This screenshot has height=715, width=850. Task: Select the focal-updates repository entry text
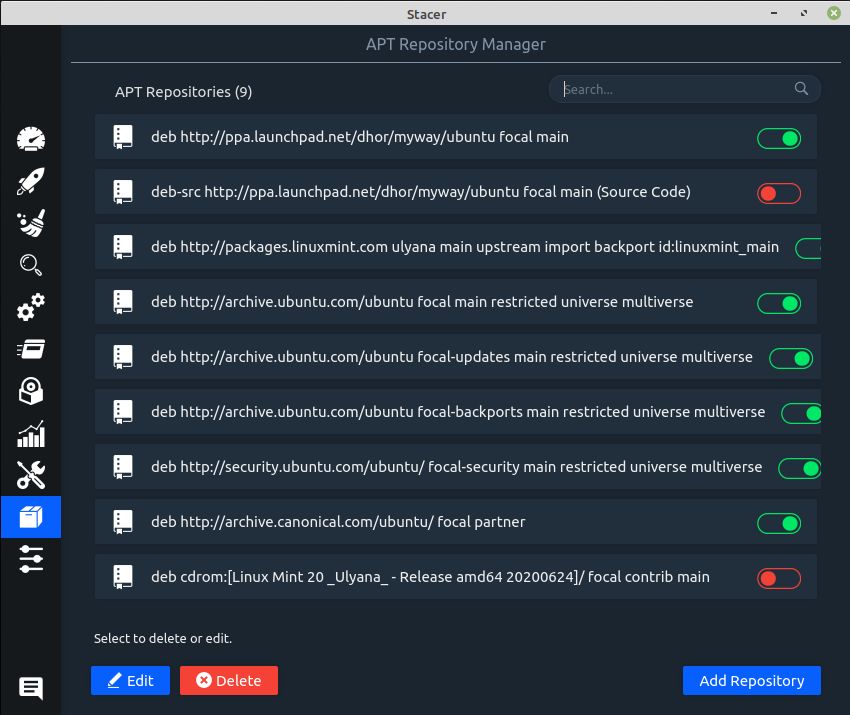(x=452, y=357)
